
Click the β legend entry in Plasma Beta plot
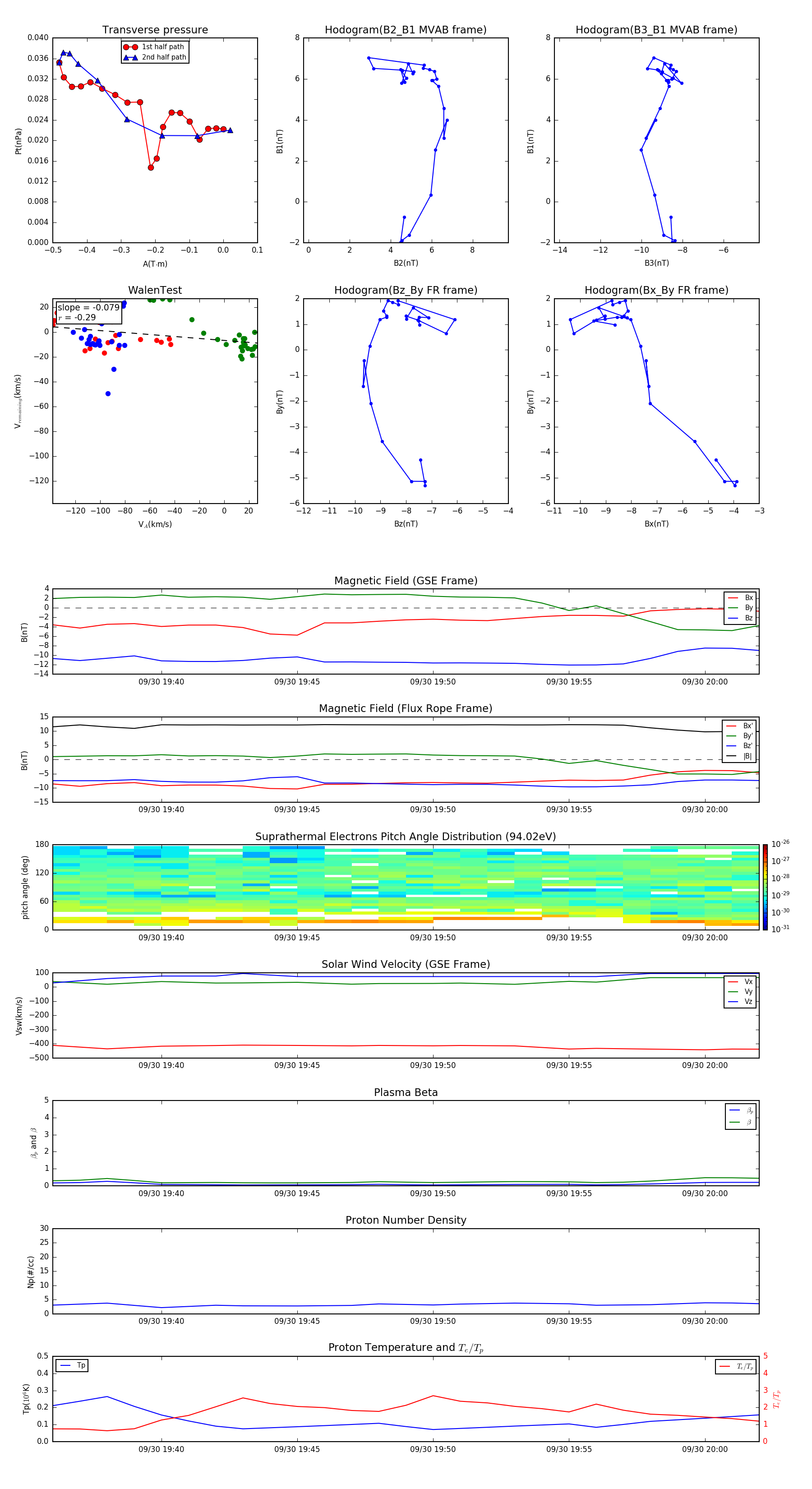[x=741, y=1122]
